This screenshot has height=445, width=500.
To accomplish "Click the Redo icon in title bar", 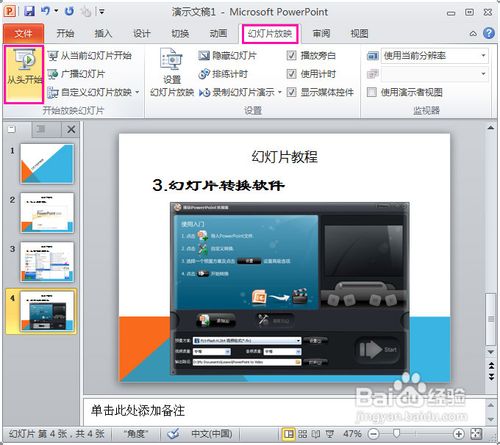I will point(69,11).
